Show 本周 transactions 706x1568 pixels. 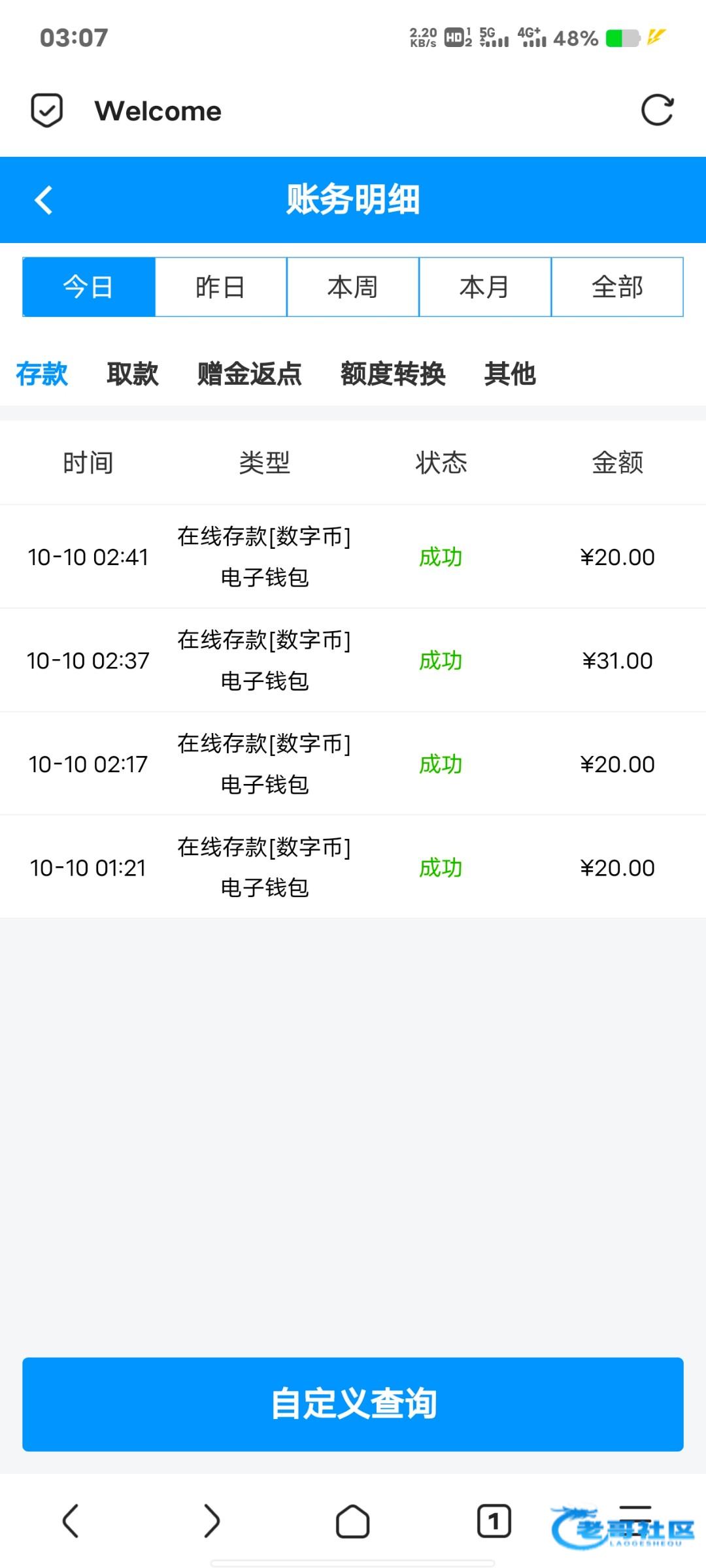[x=353, y=287]
